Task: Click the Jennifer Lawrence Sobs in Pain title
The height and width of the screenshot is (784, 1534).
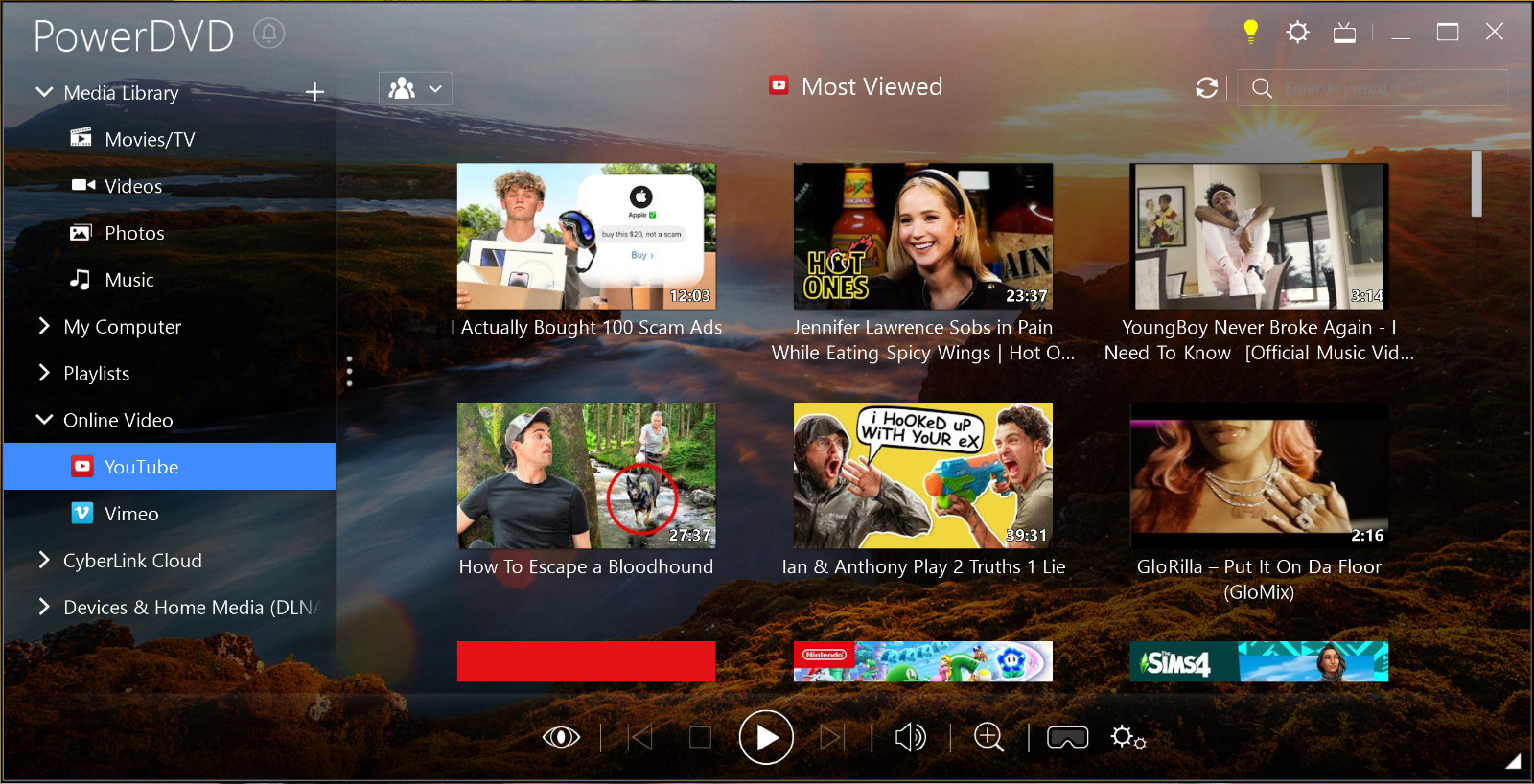Action: click(923, 340)
